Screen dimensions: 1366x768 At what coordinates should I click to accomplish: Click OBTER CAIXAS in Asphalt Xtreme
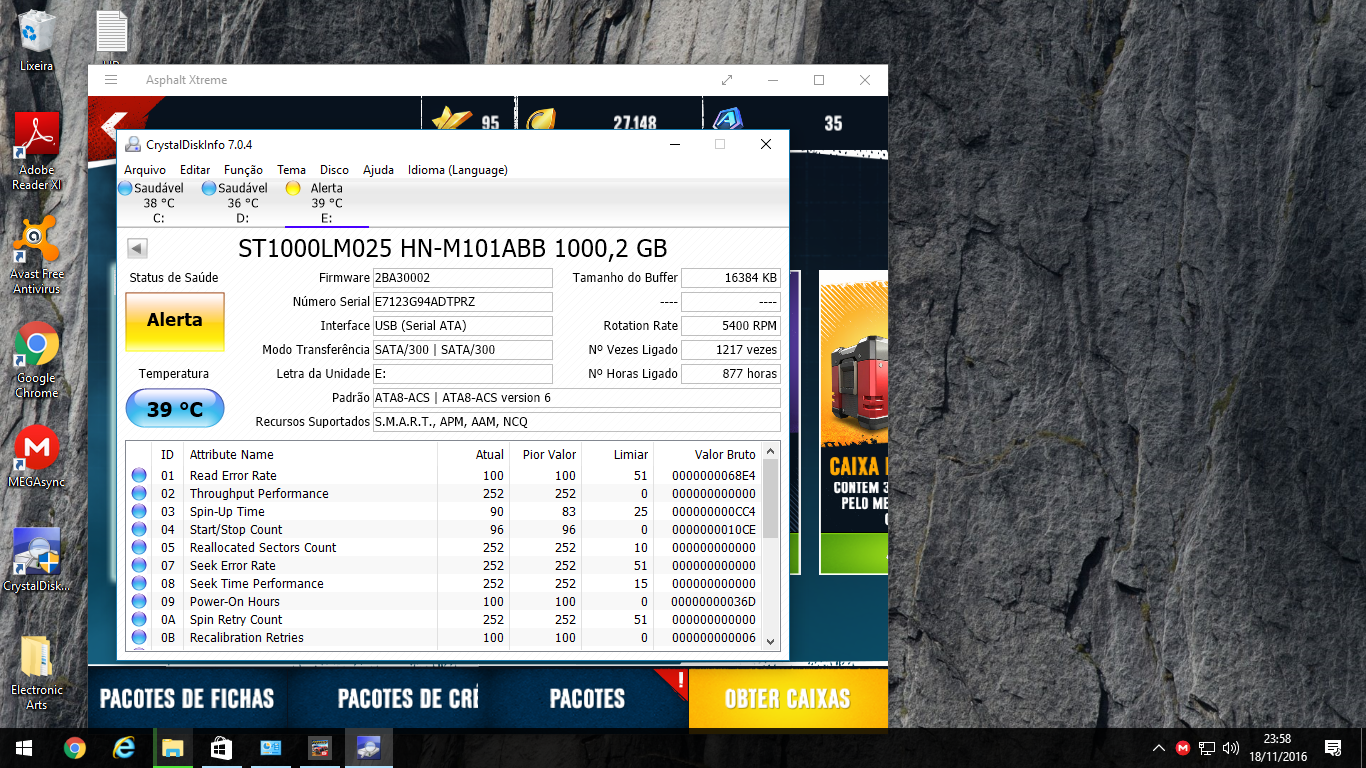click(x=788, y=699)
